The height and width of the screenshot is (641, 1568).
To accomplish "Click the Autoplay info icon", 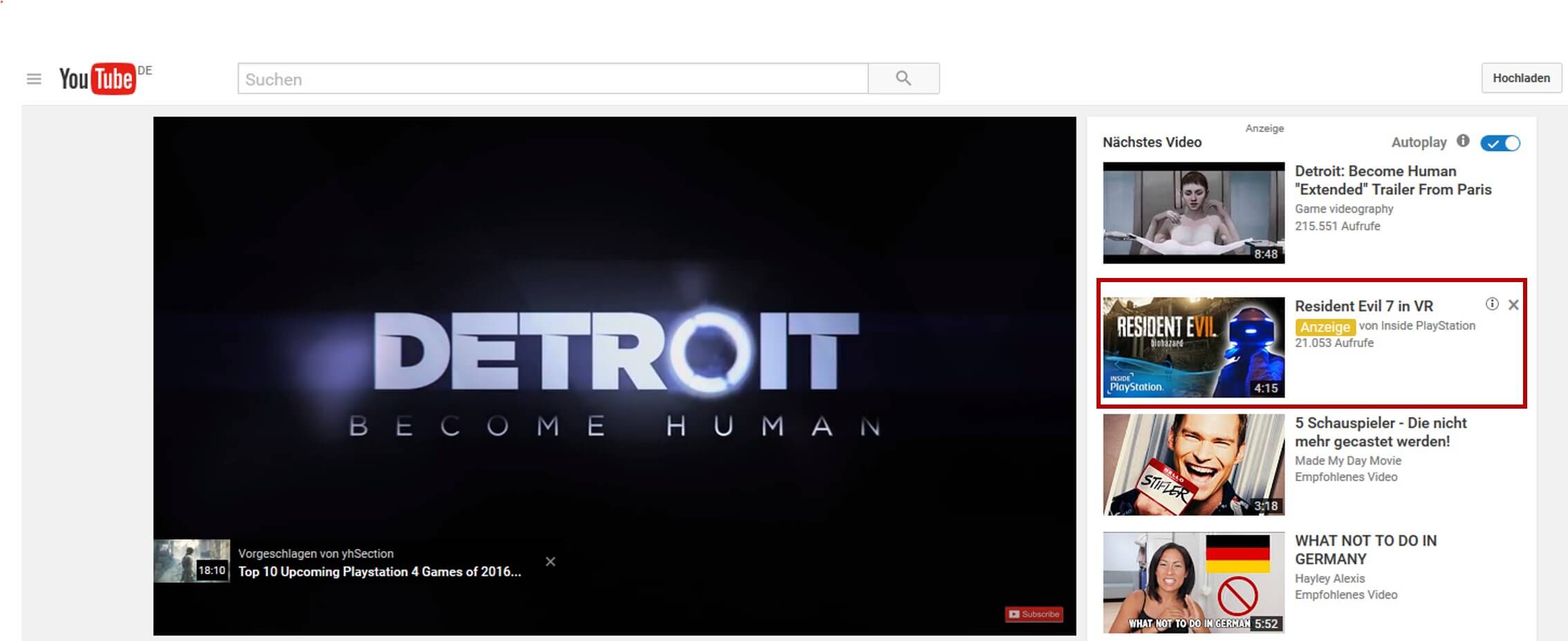I will pos(1464,142).
